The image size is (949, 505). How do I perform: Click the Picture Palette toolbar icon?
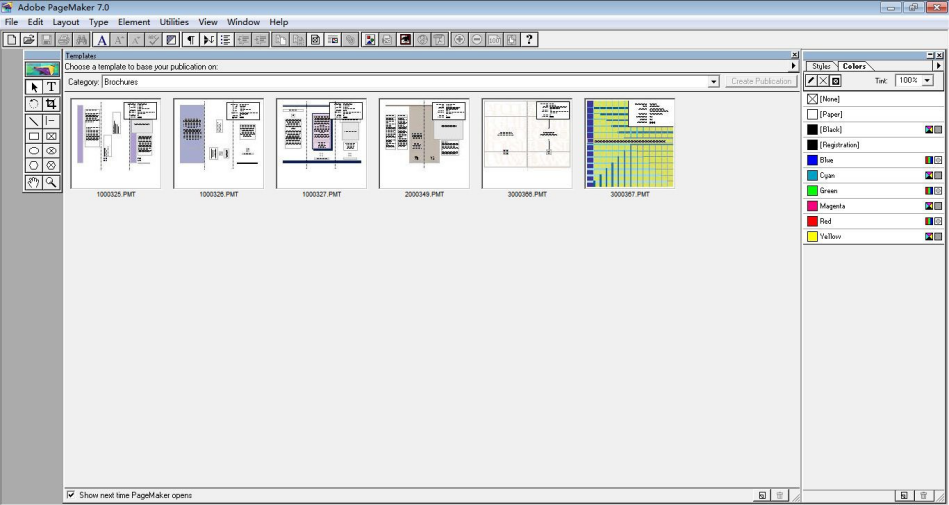(369, 40)
